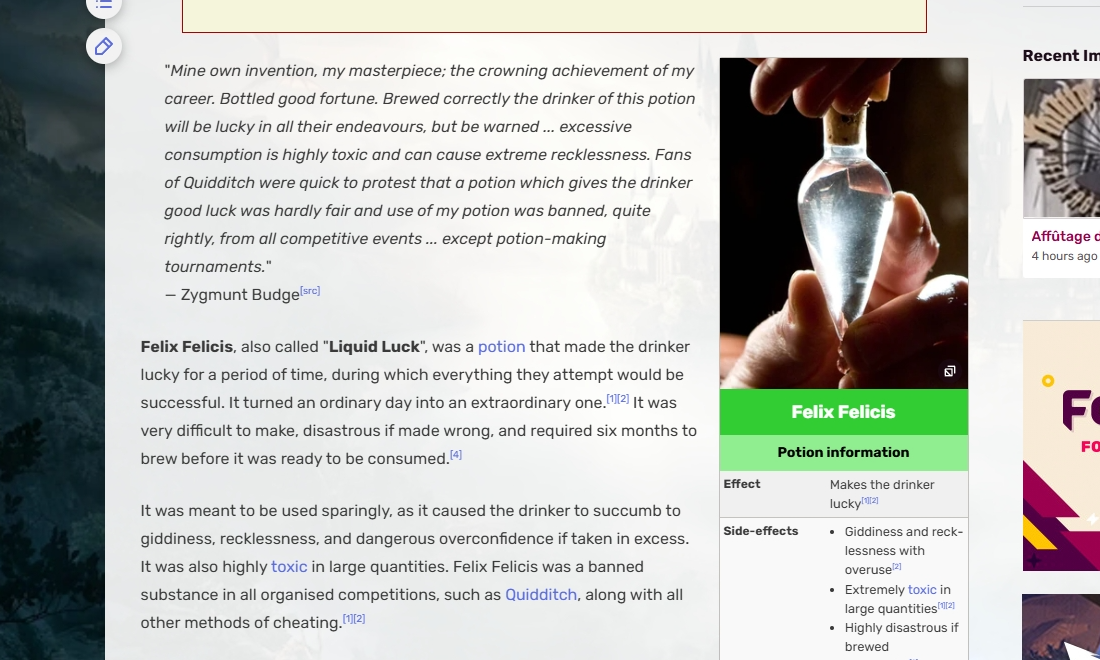Screen dimensions: 1100x660
Task: Click the [src] citation after Zygmunt Budge
Action: 310,290
